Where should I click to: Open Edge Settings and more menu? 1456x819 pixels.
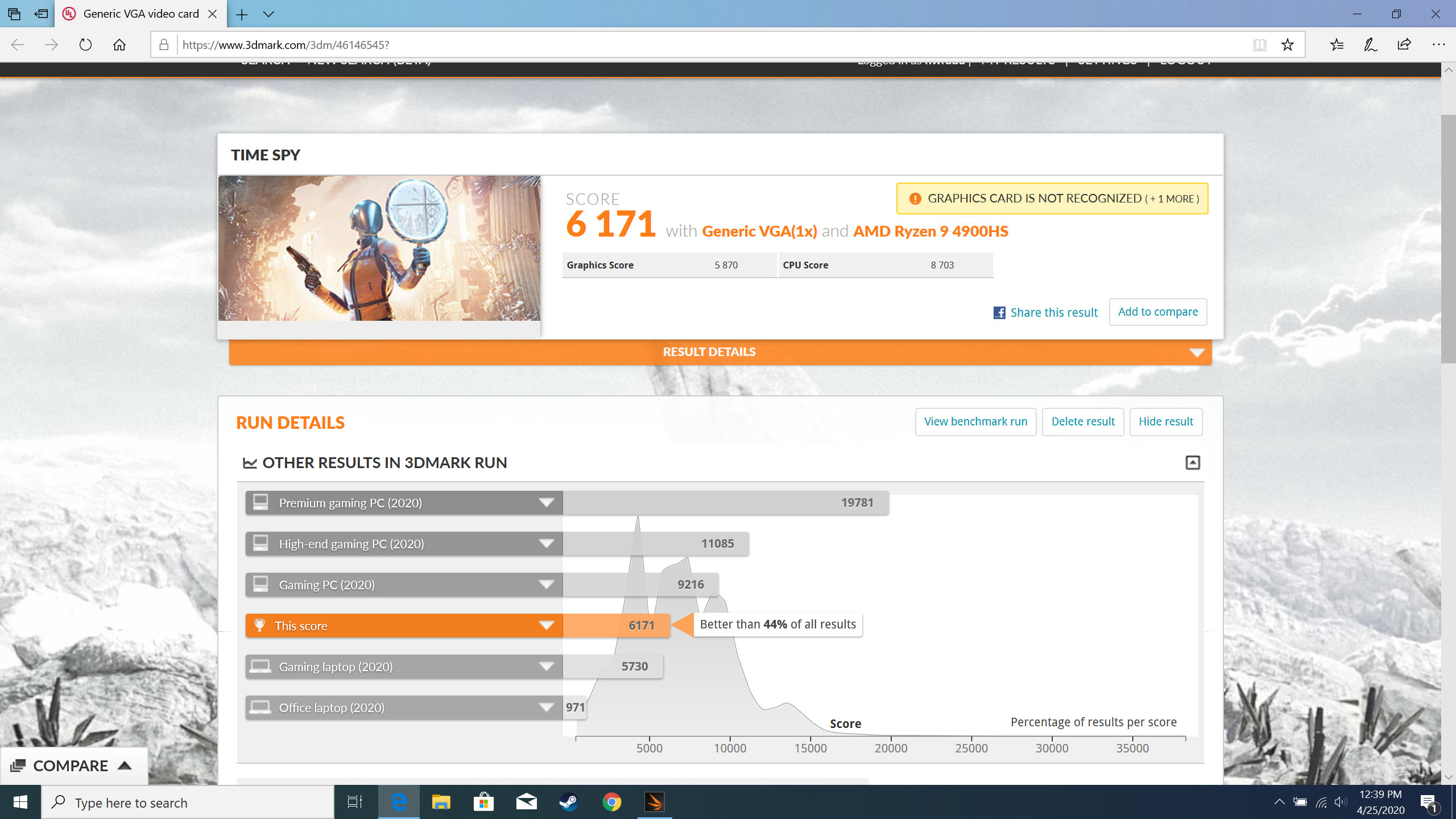[1438, 45]
